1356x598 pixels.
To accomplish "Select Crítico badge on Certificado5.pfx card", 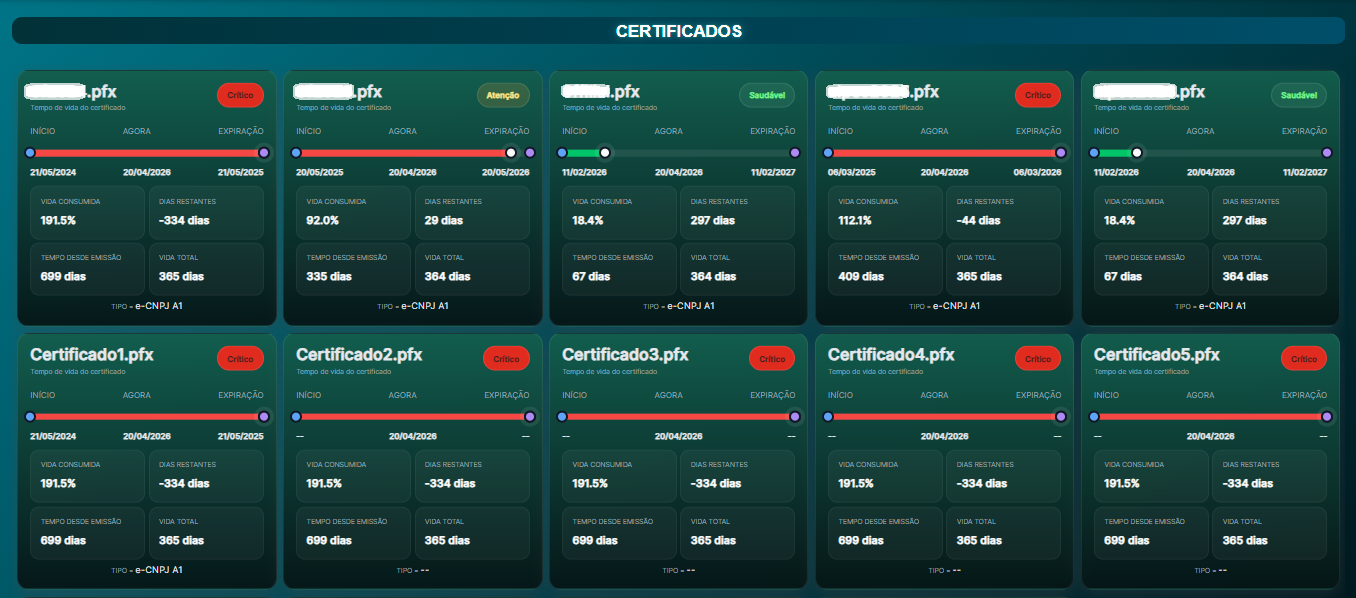I will click(x=1304, y=358).
